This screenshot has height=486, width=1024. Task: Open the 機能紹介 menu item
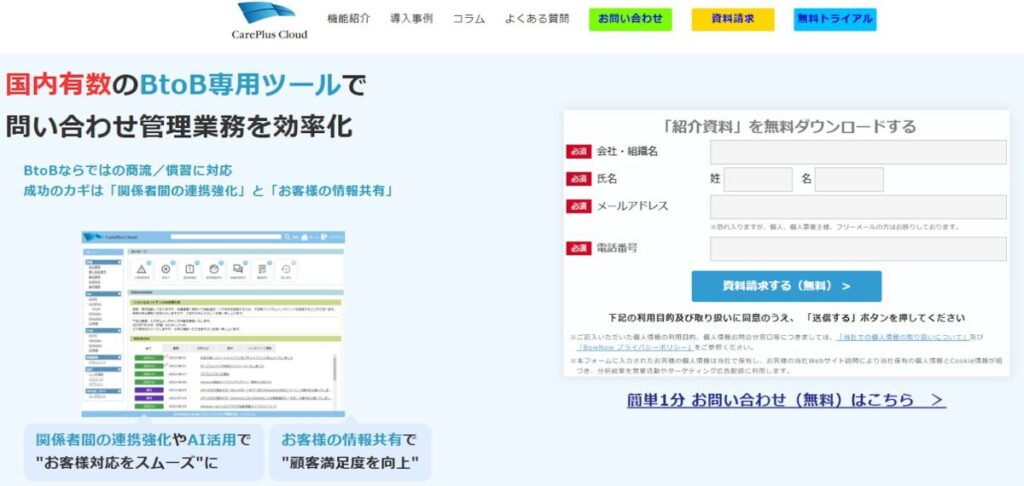tap(348, 19)
